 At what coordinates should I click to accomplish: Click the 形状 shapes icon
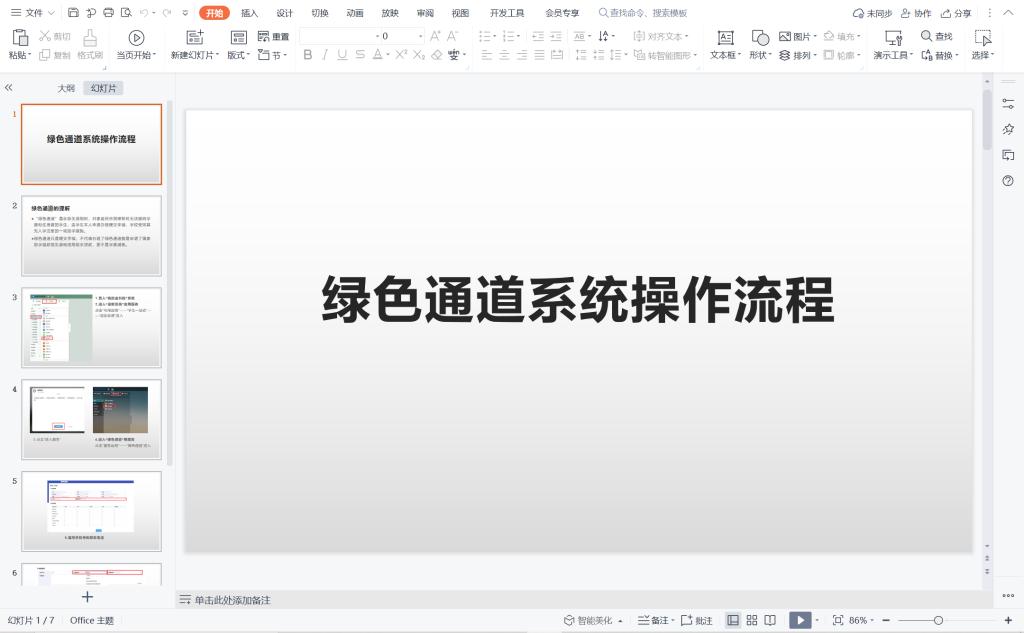click(x=760, y=37)
